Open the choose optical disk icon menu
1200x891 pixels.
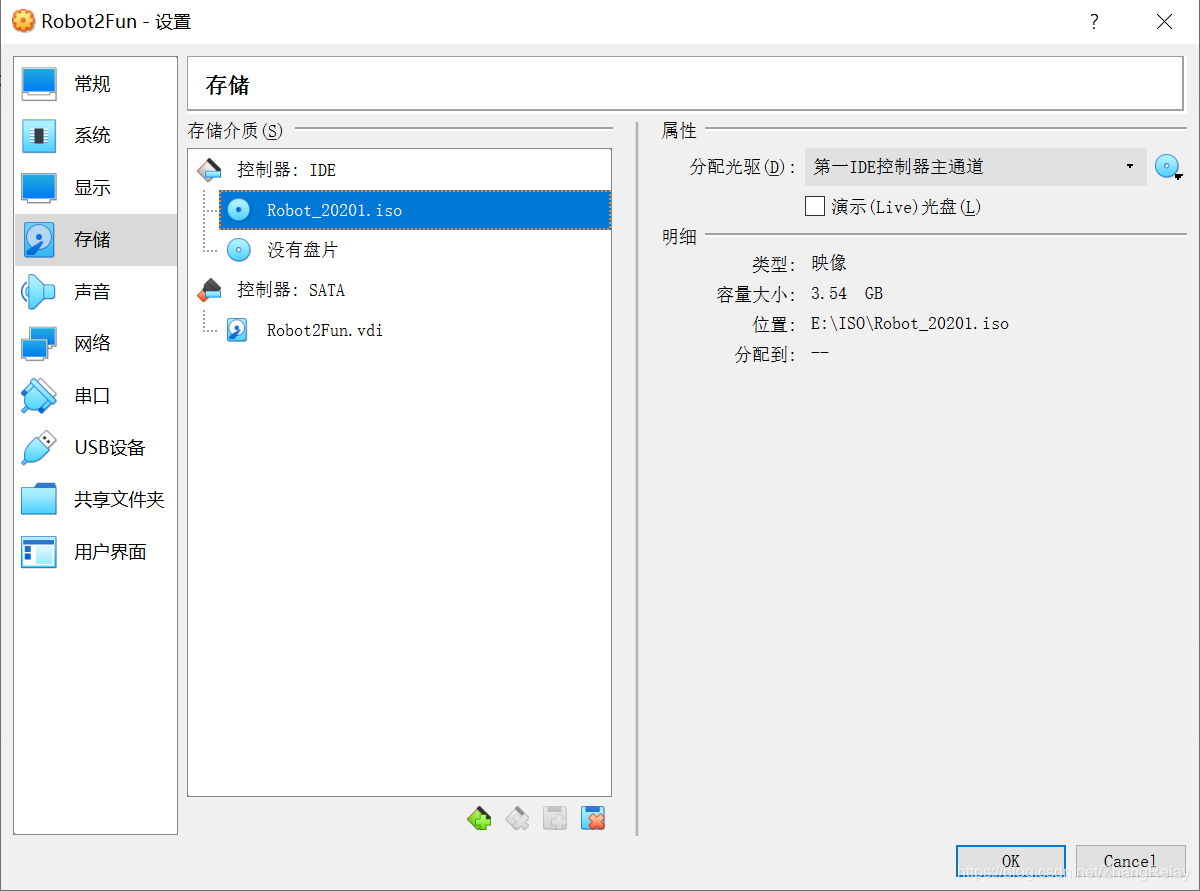click(x=1168, y=167)
